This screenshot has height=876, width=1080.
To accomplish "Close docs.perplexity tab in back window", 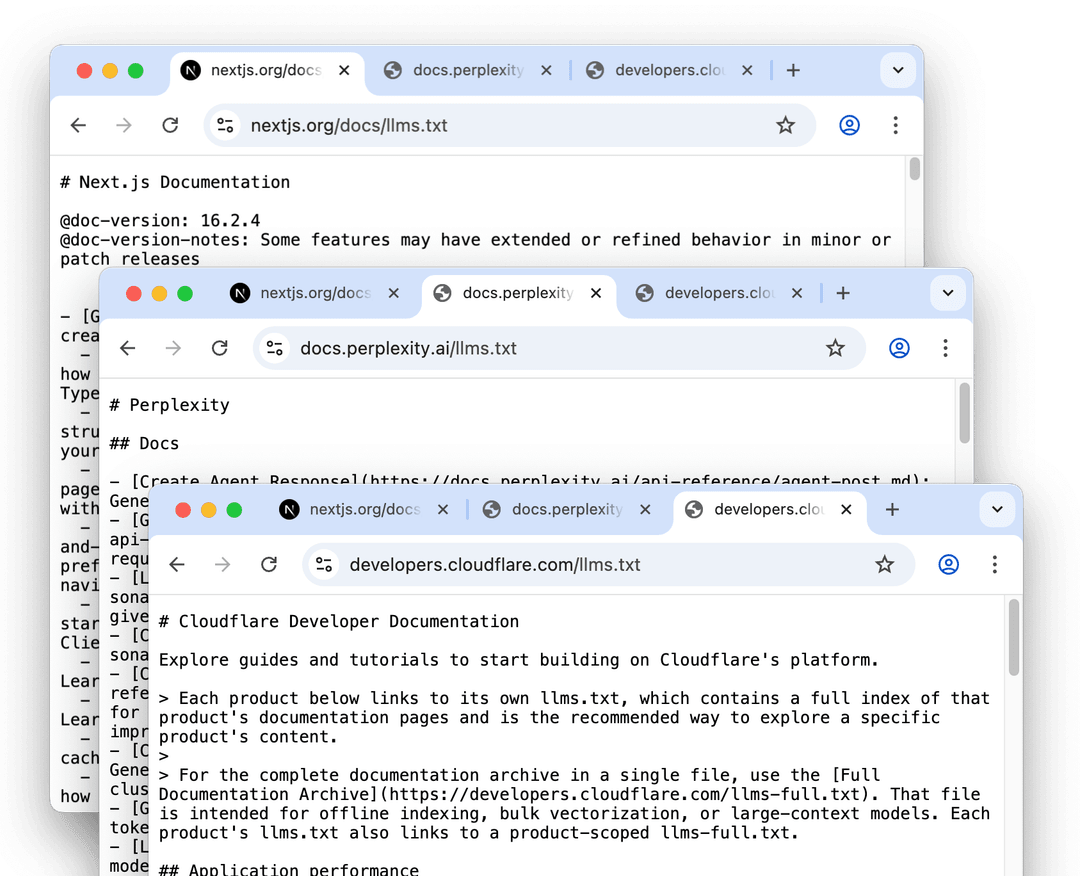I will (x=546, y=70).
